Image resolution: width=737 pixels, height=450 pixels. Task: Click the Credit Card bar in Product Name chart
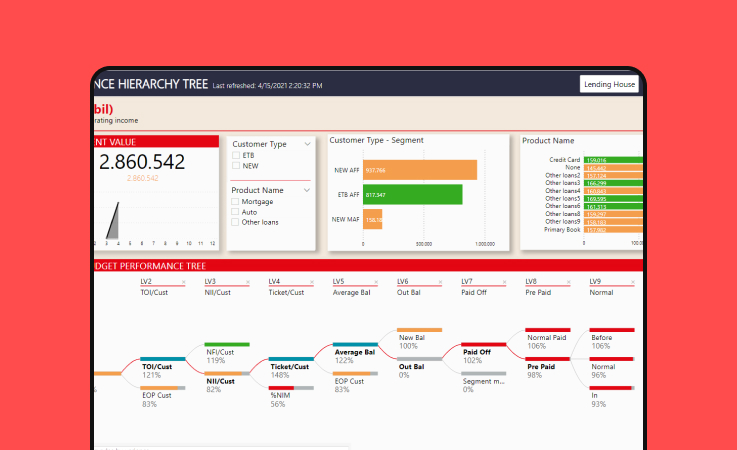pos(625,159)
